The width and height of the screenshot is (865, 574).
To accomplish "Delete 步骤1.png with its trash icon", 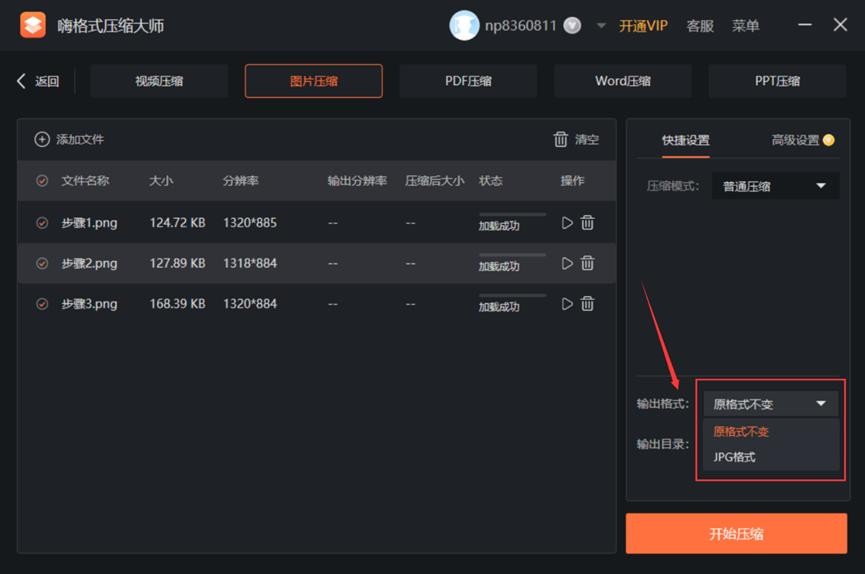I will coord(588,223).
